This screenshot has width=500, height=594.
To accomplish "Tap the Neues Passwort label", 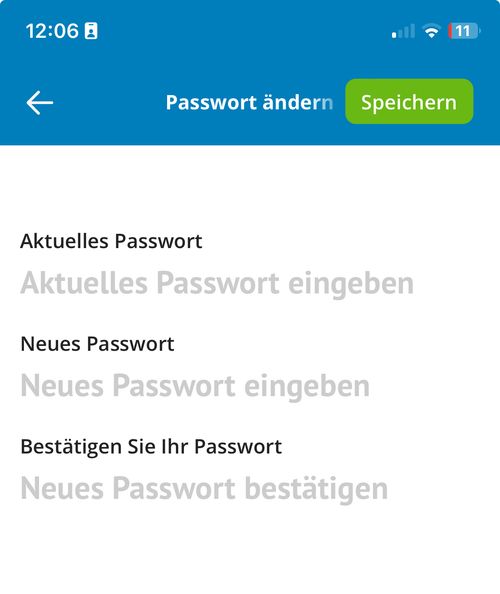I will point(97,344).
